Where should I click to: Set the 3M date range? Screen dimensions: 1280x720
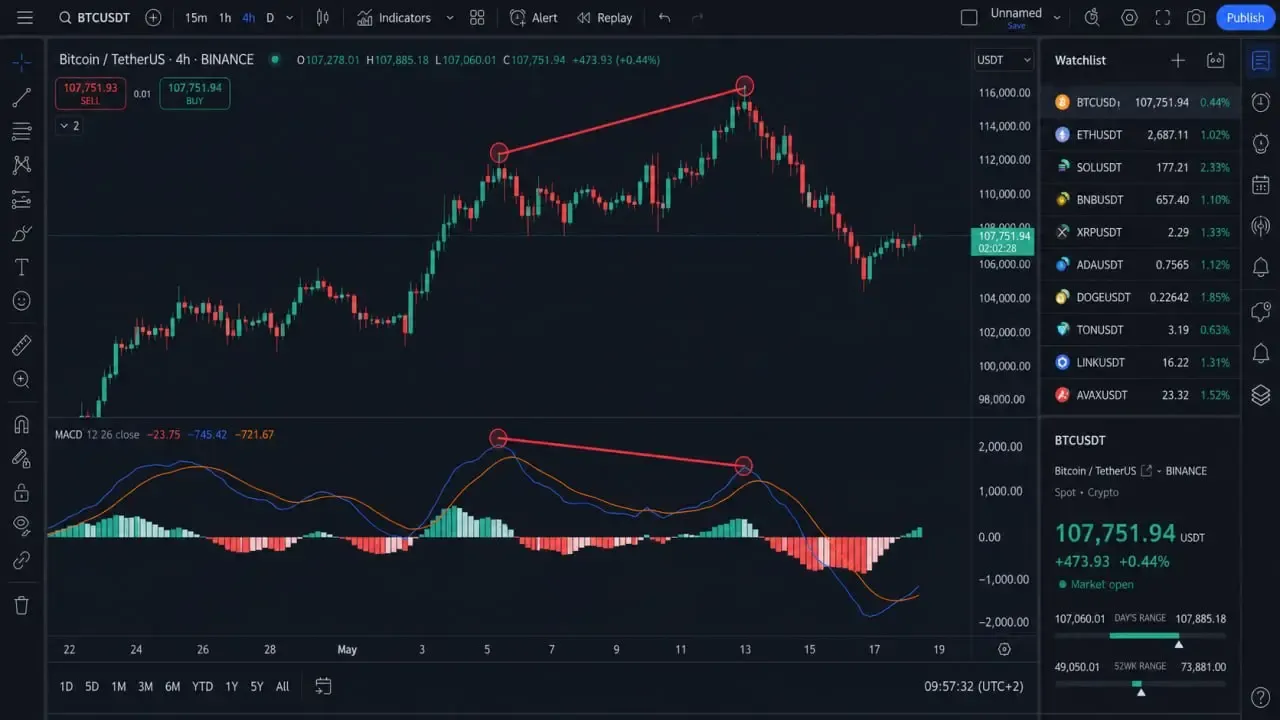coord(145,686)
